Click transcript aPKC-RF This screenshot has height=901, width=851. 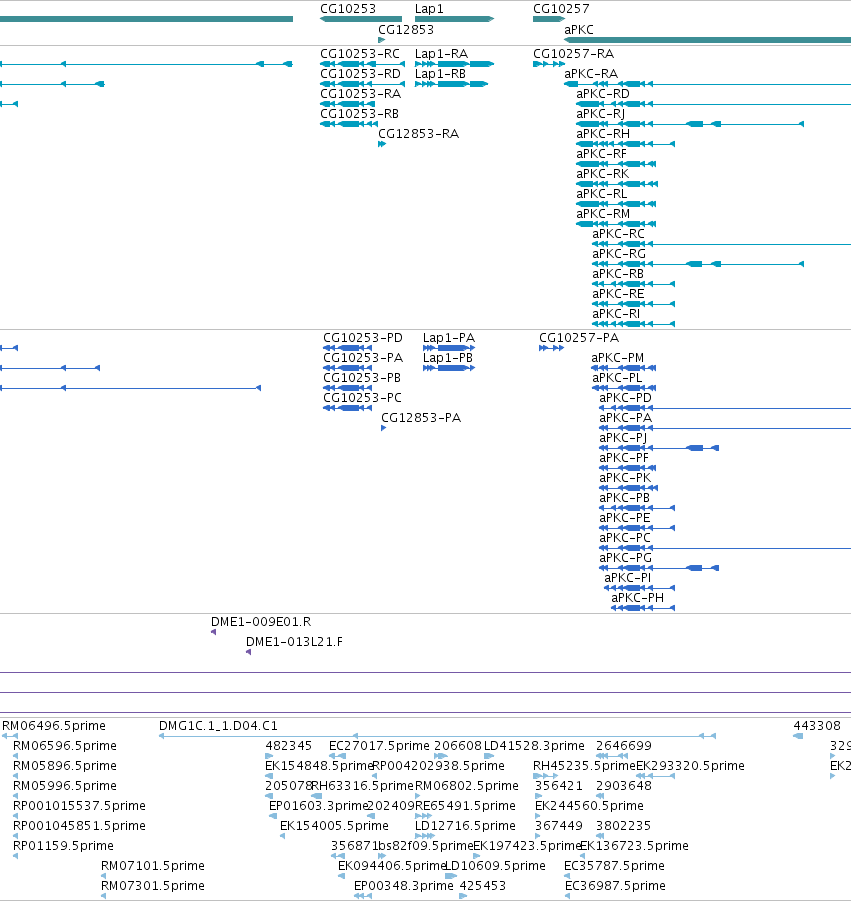[601, 154]
